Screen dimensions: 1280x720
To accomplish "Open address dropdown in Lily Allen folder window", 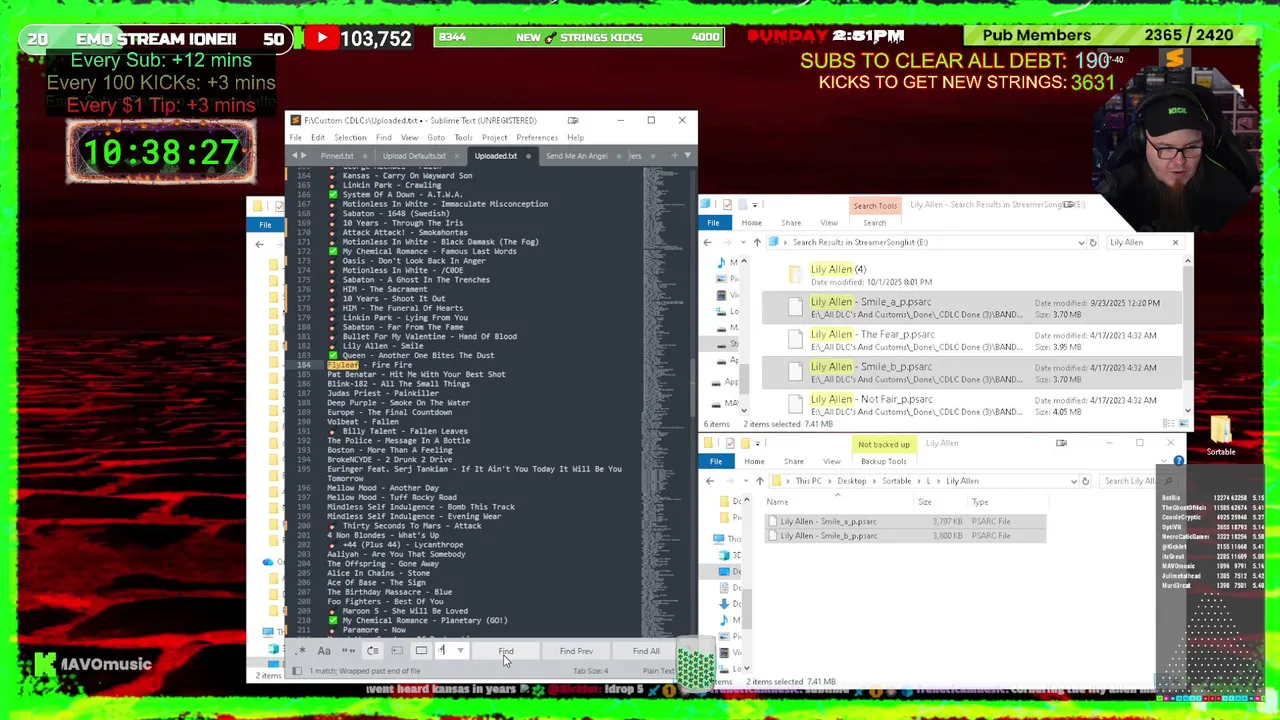I will (x=1074, y=481).
